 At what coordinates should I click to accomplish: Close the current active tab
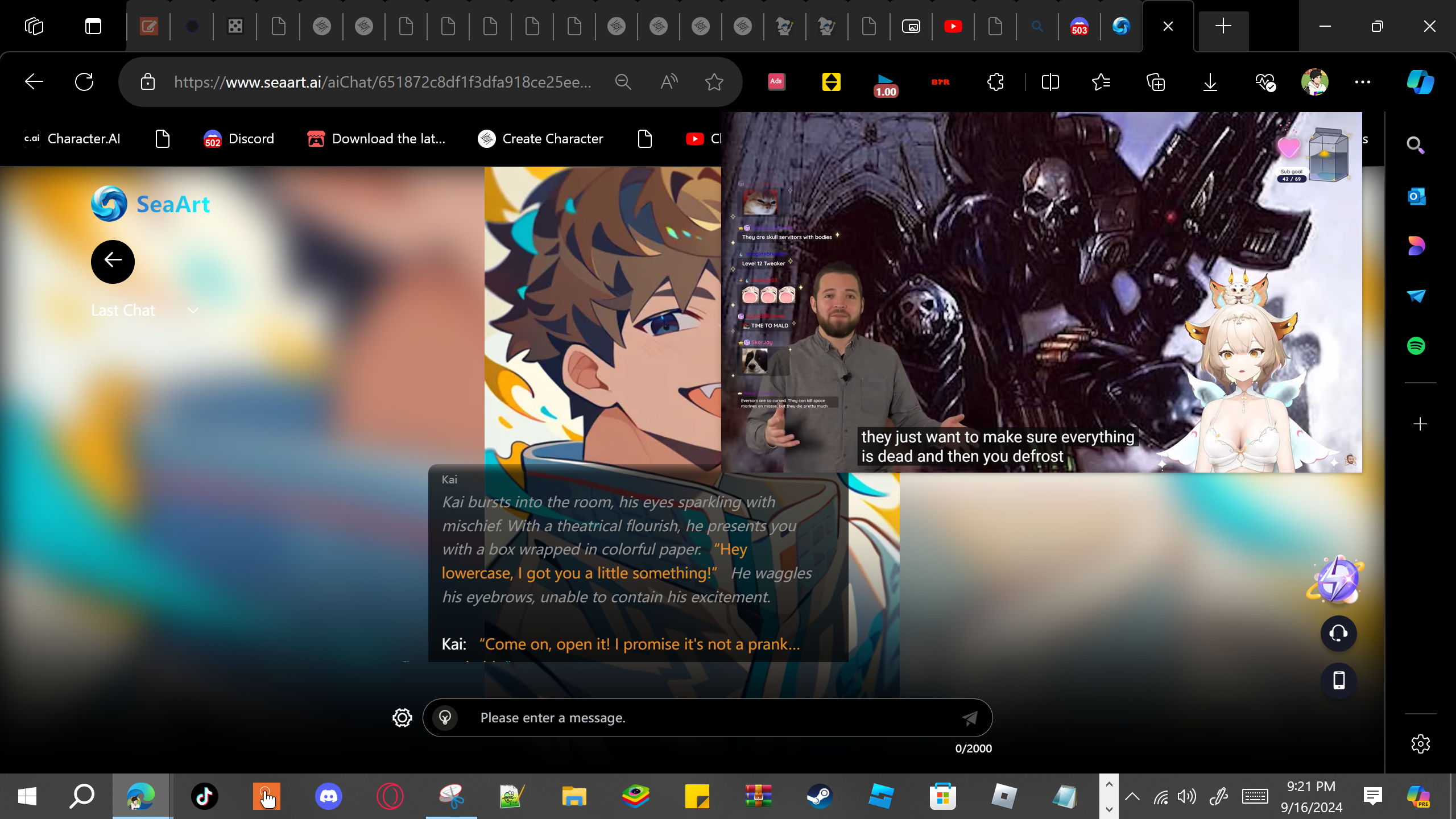coord(1168,26)
